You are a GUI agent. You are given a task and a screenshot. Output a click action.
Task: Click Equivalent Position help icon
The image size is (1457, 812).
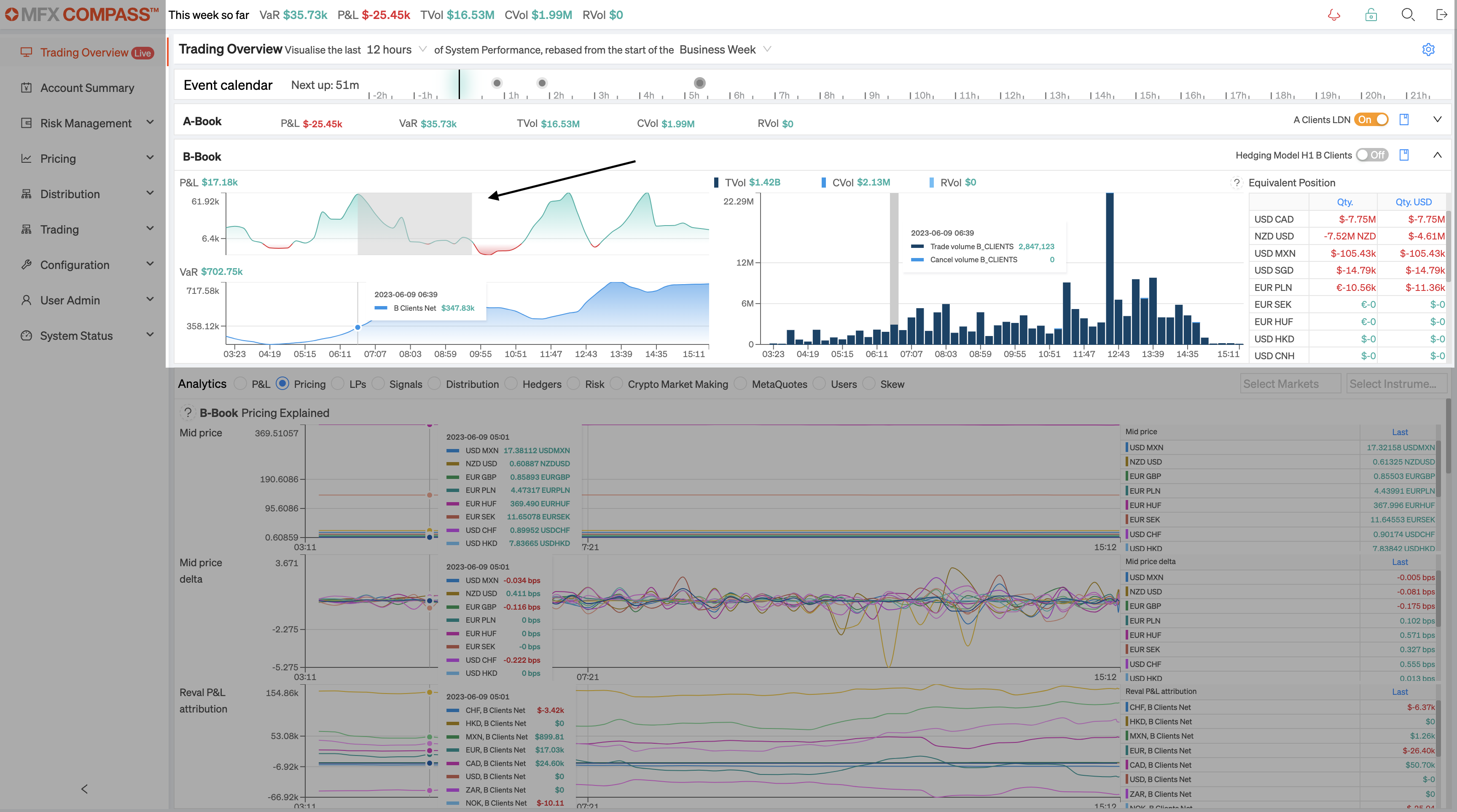[x=1237, y=183]
